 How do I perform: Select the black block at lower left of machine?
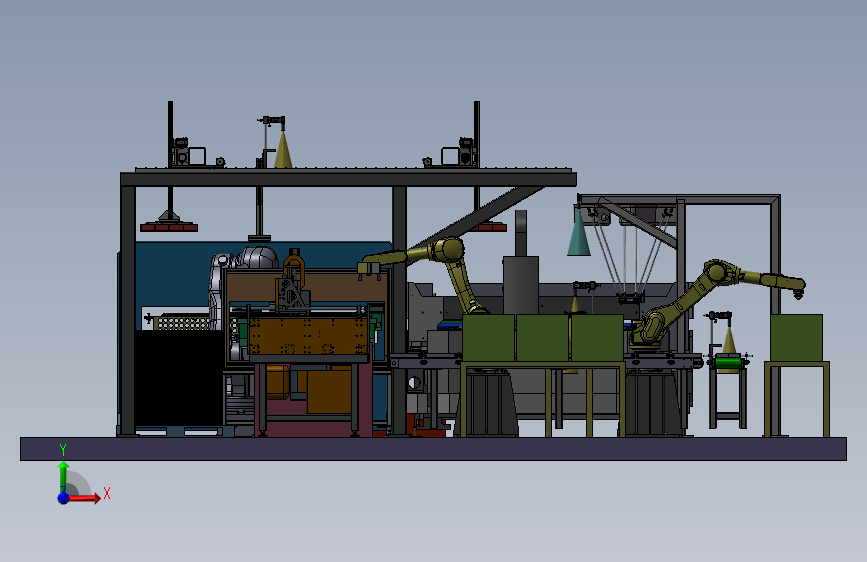[179, 378]
